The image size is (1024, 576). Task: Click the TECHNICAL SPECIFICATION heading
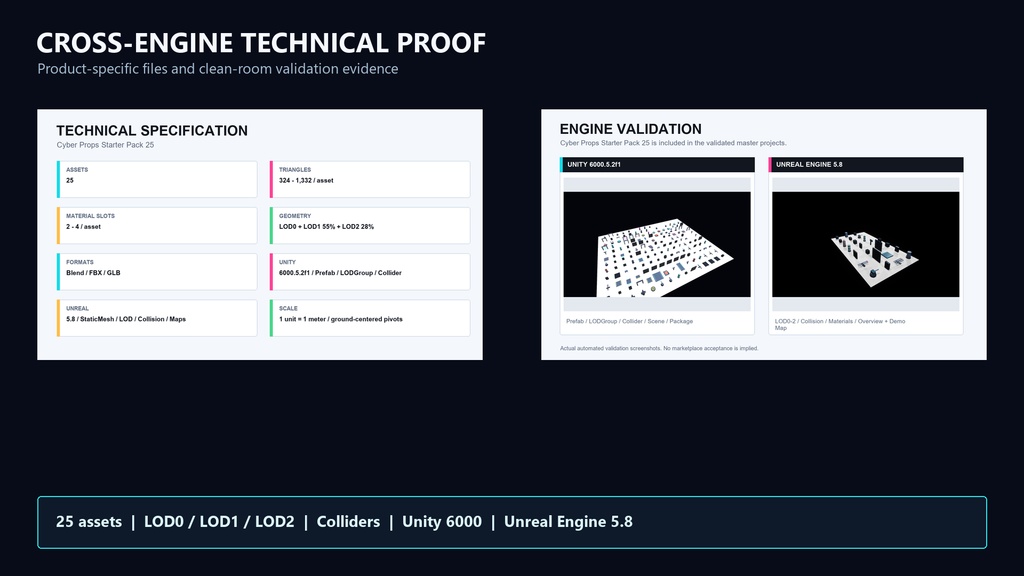[152, 131]
